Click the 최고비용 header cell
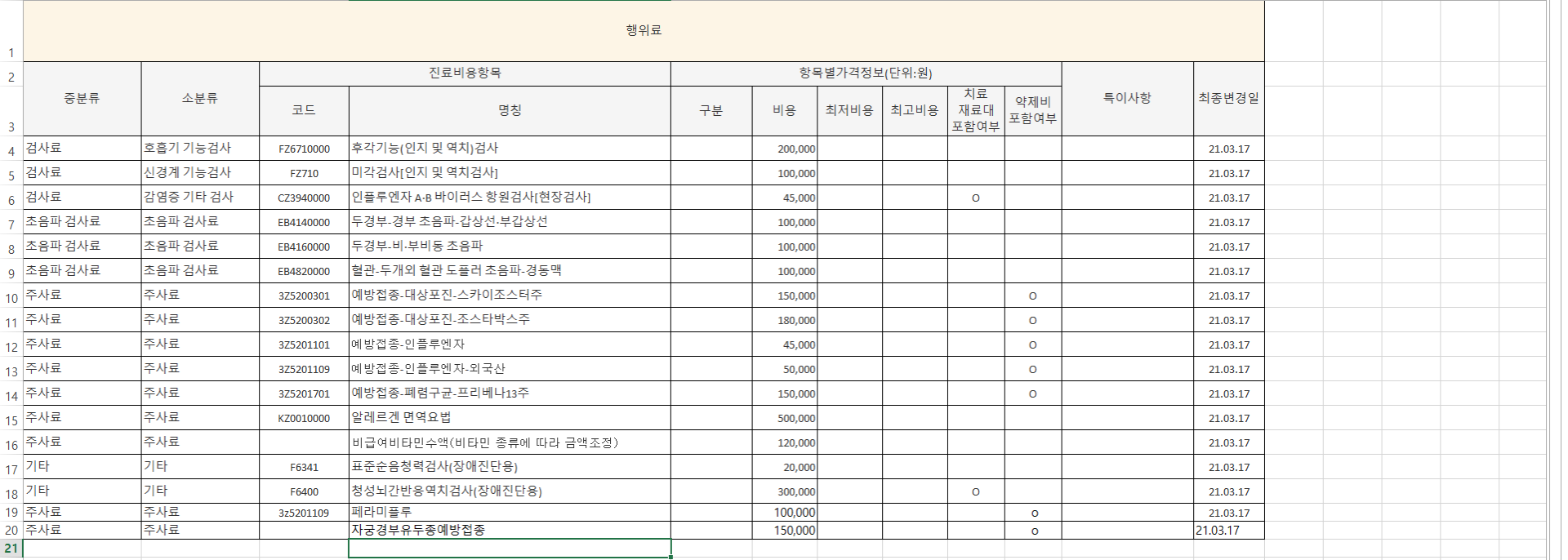This screenshot has width=1568, height=560. coord(915,111)
